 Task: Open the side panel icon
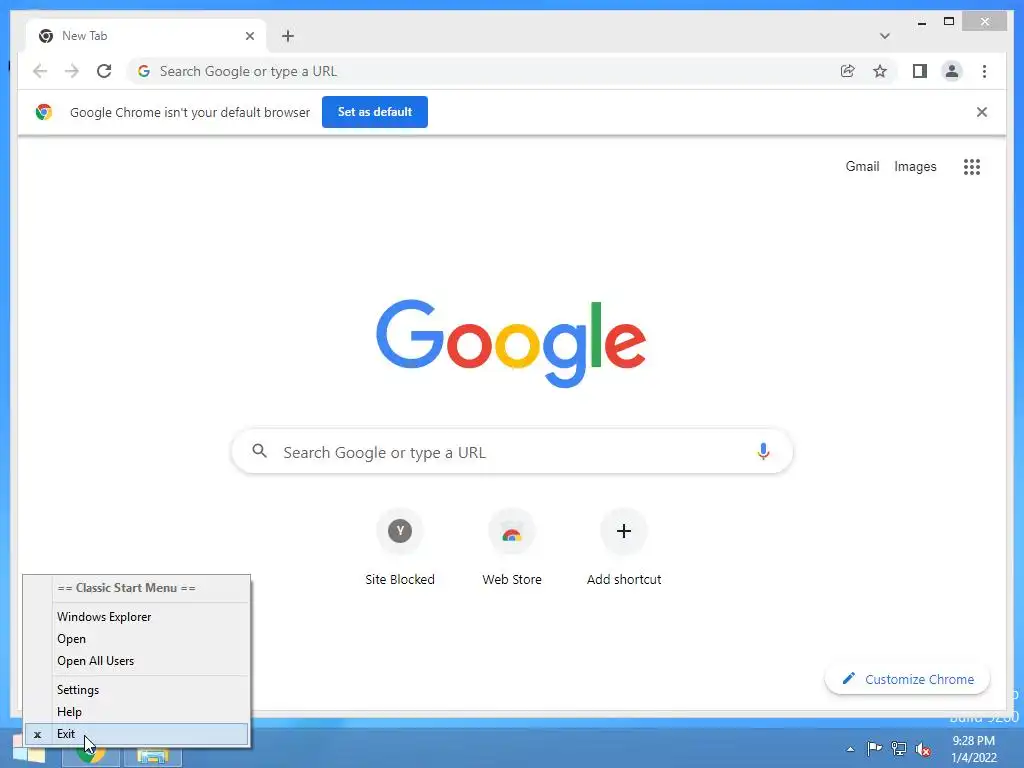920,71
